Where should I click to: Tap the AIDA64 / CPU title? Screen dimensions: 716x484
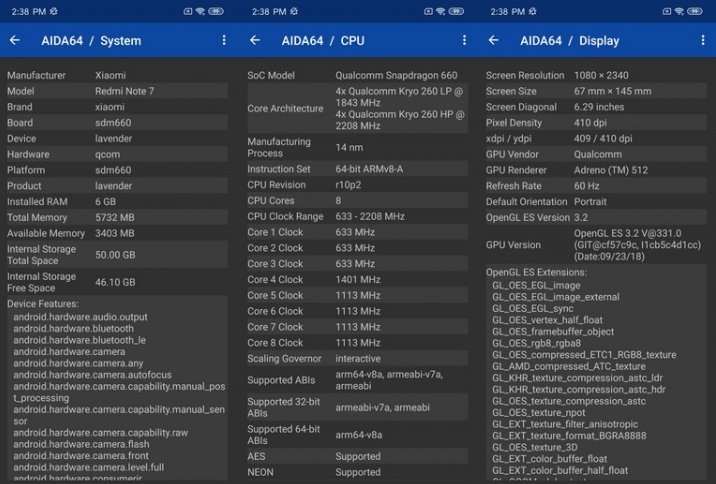[323, 41]
